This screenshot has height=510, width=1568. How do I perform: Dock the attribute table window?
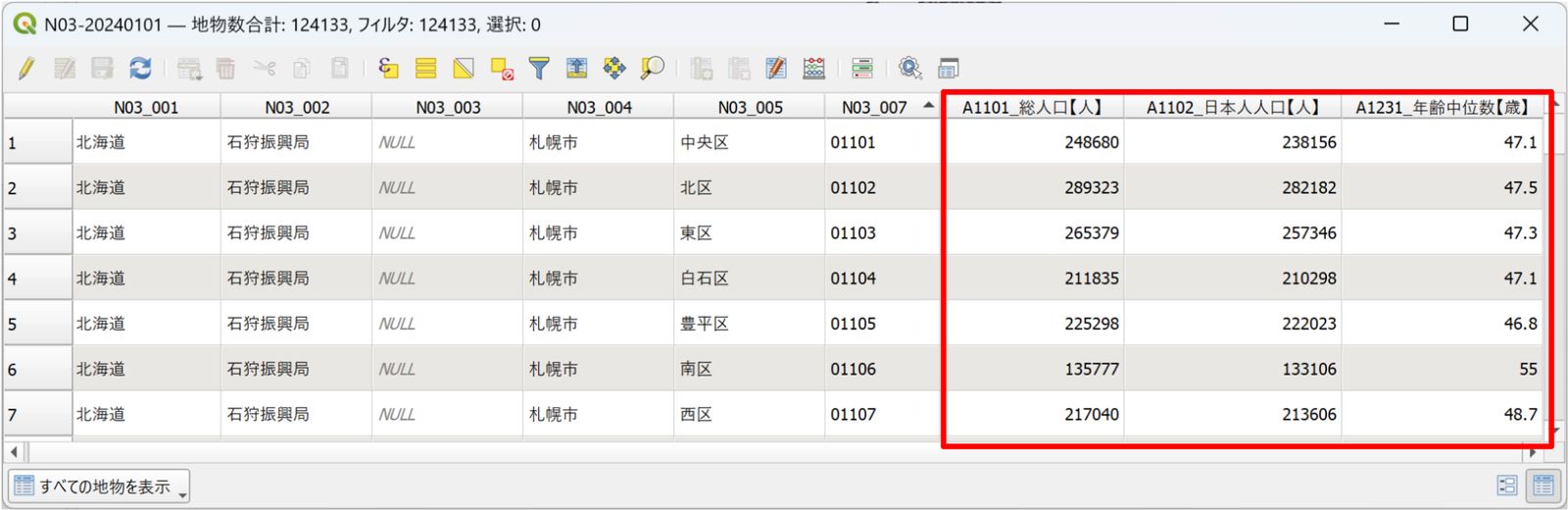tap(948, 68)
